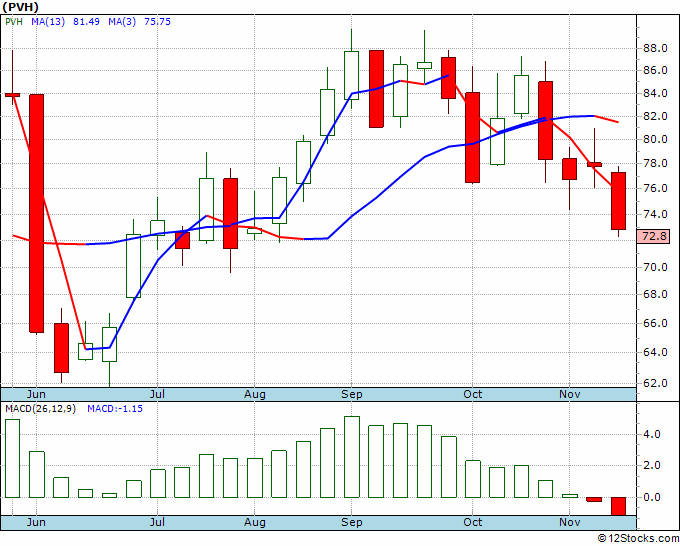This screenshot has height=546, width=680.
Task: Click the 4.0 MACD axis label
Action: point(652,434)
